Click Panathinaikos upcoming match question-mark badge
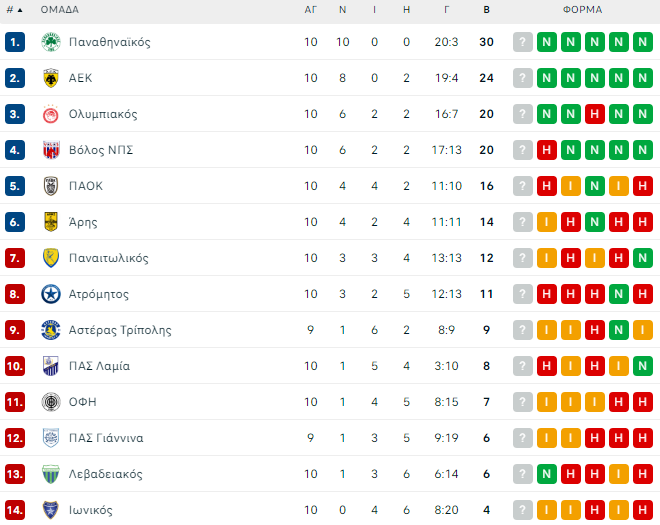The image size is (660, 525). click(x=523, y=42)
